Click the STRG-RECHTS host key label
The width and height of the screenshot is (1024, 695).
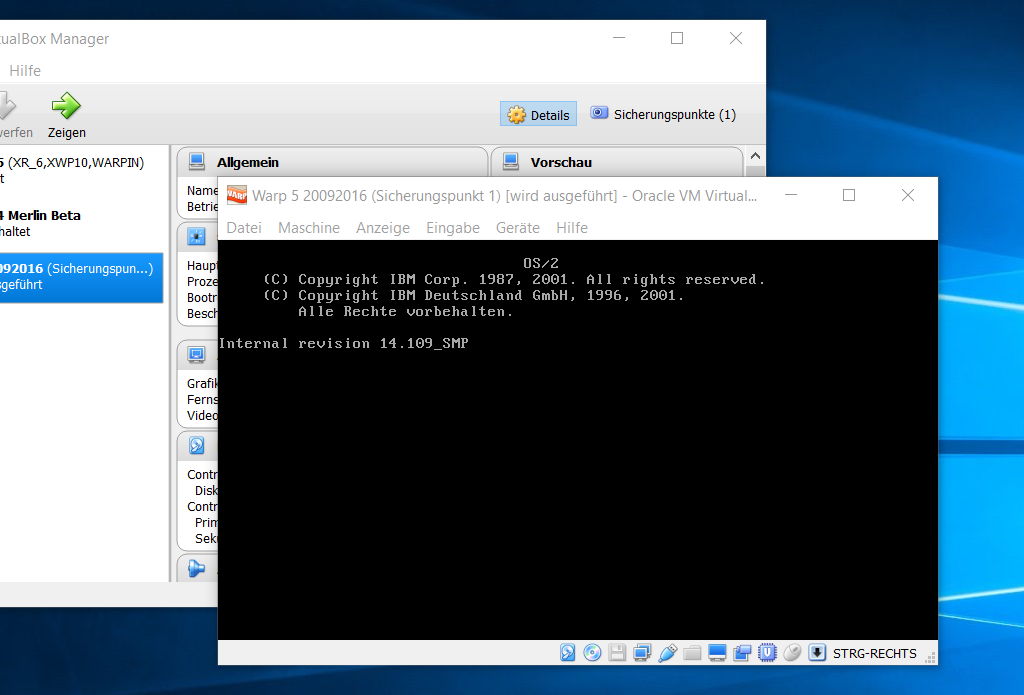pos(874,653)
